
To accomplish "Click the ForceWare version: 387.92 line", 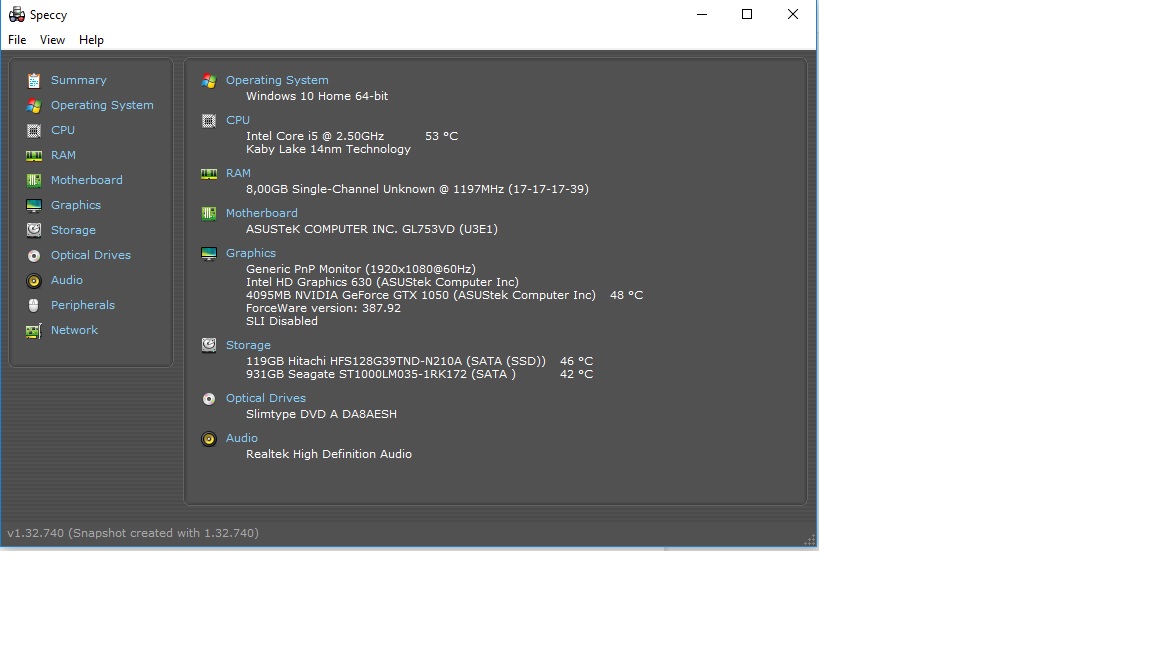I will click(323, 309).
